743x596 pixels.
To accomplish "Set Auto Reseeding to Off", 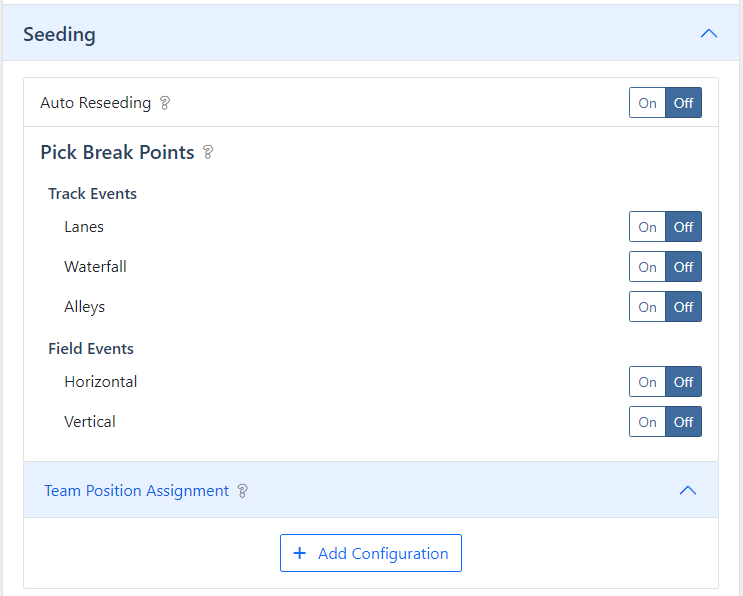I will (x=683, y=103).
